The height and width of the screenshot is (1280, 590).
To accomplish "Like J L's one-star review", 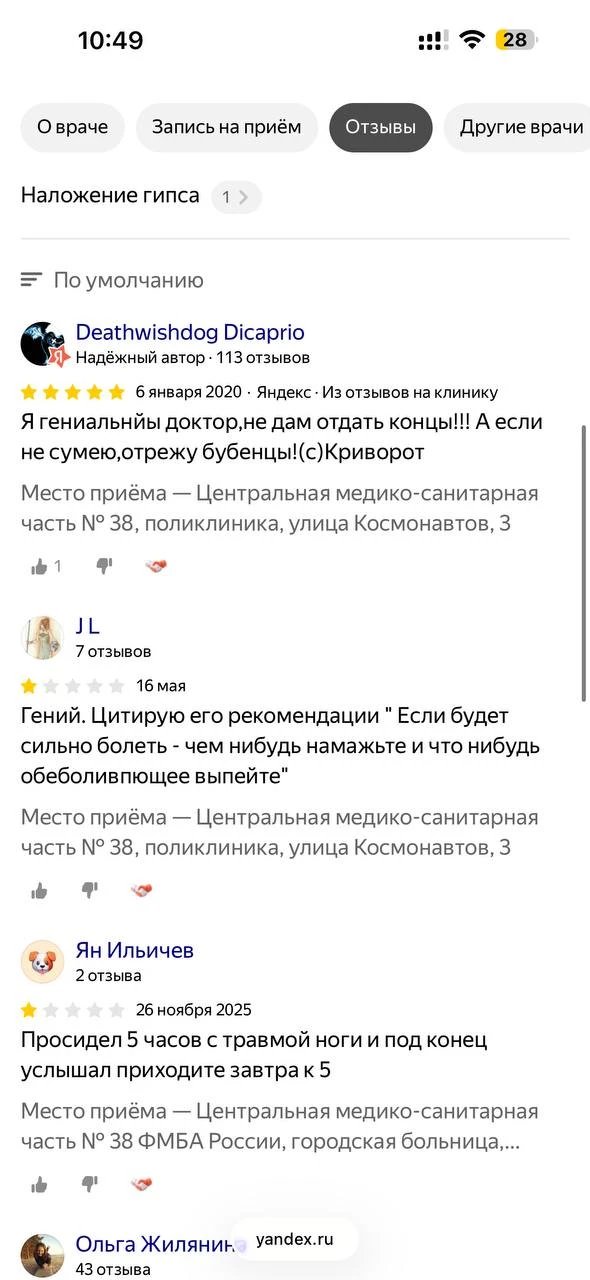I will tap(40, 890).
